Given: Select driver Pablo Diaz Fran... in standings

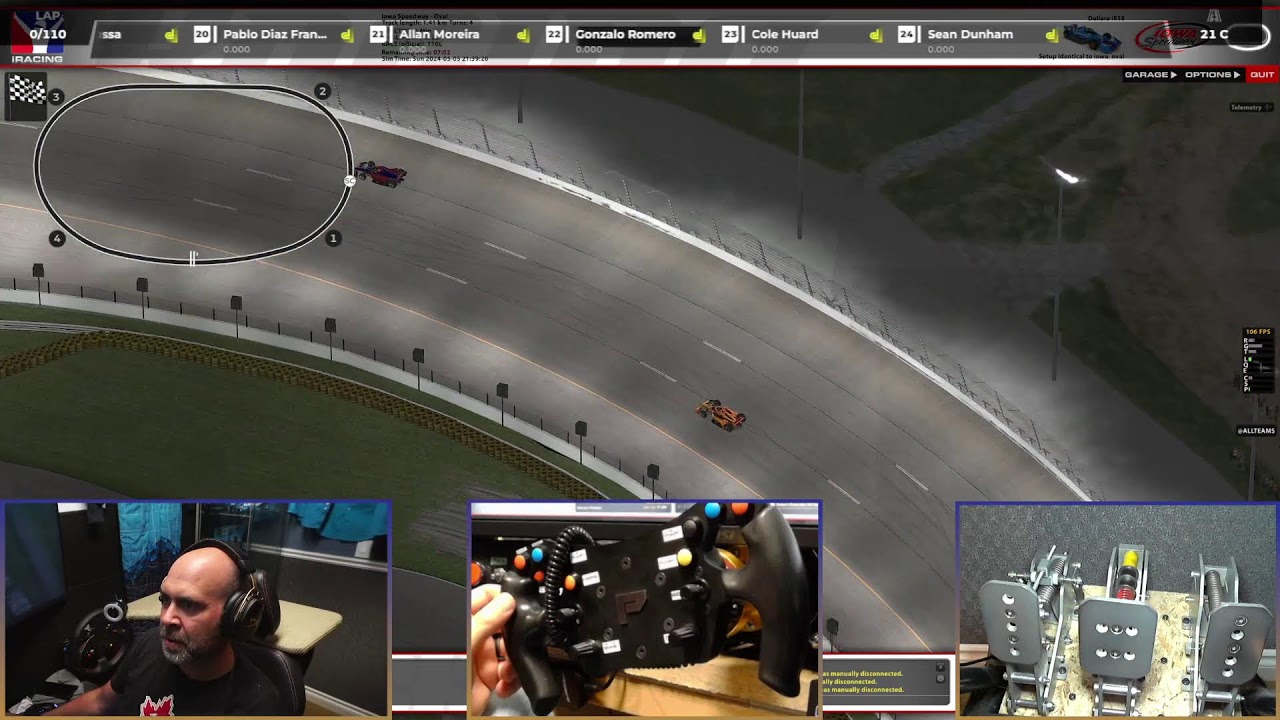Looking at the screenshot, I should (275, 34).
